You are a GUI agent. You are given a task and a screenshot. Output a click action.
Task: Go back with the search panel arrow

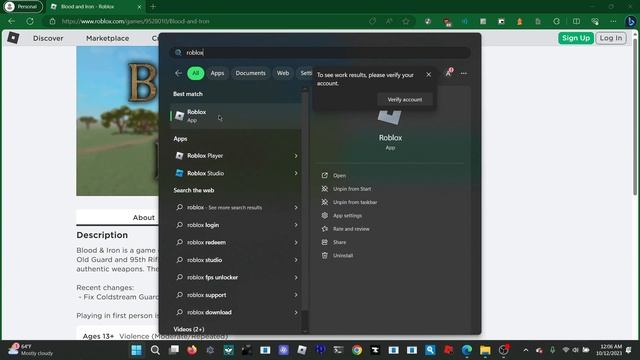178,73
